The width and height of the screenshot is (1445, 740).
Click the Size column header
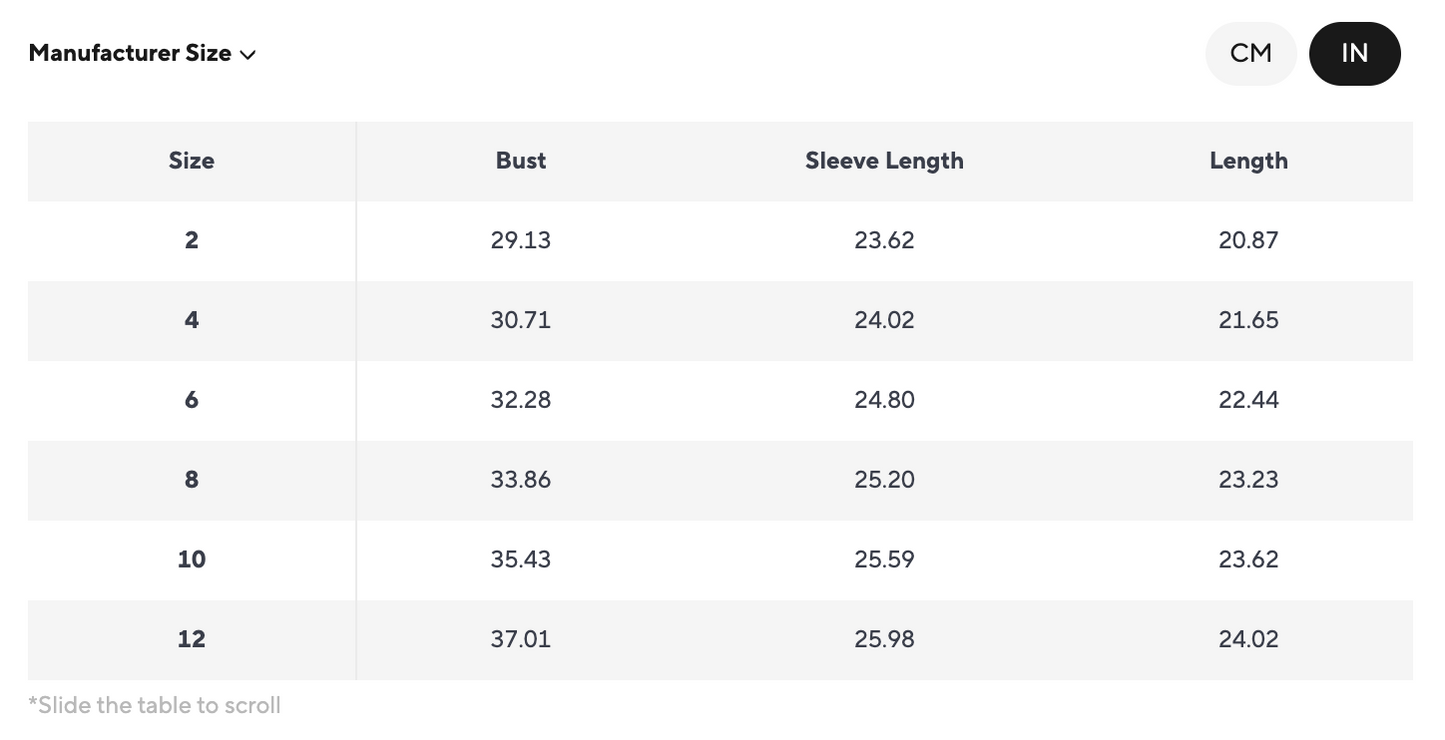tap(191, 161)
